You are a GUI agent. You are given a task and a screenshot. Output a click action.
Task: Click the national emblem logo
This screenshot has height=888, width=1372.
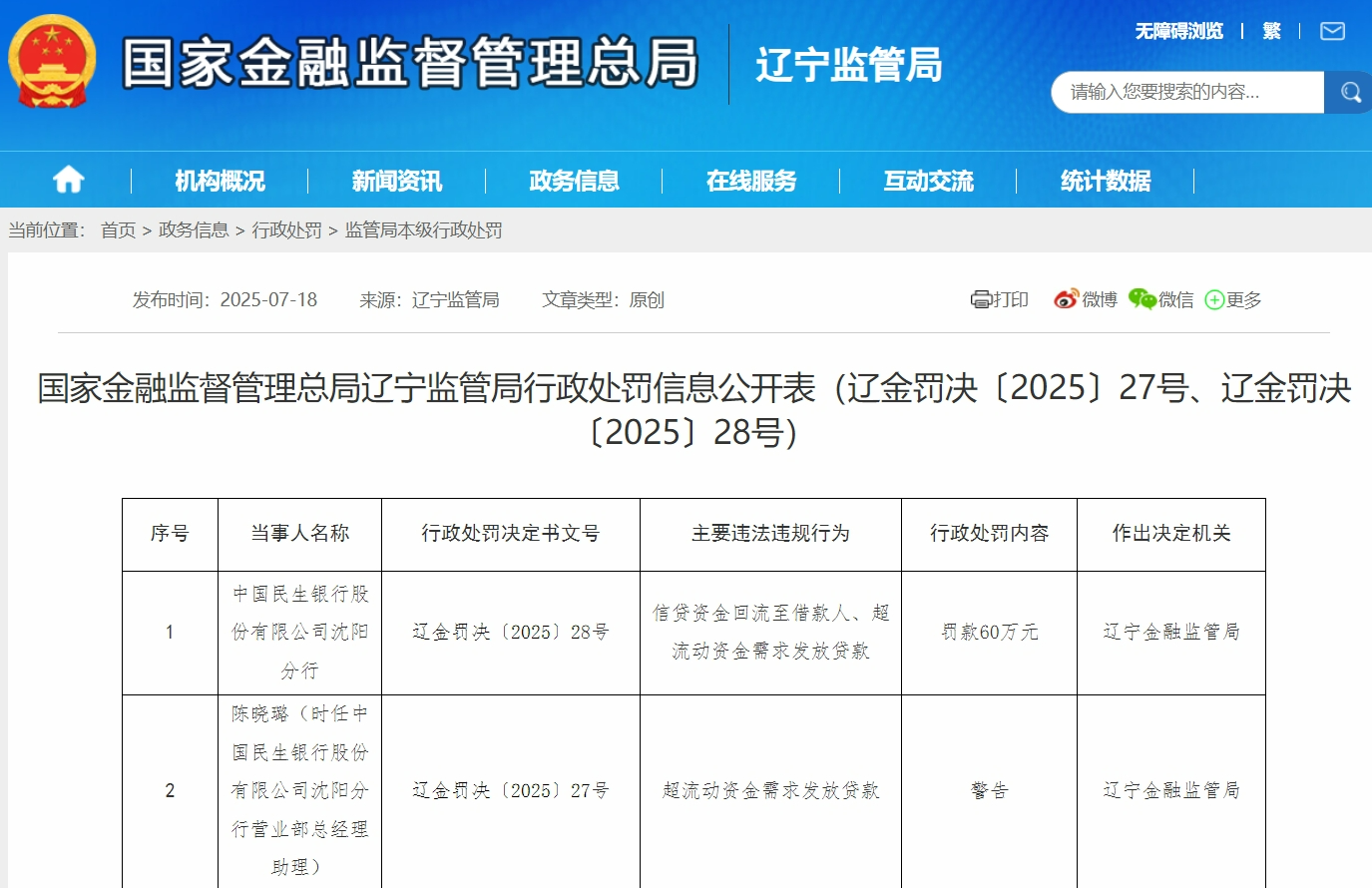52,62
